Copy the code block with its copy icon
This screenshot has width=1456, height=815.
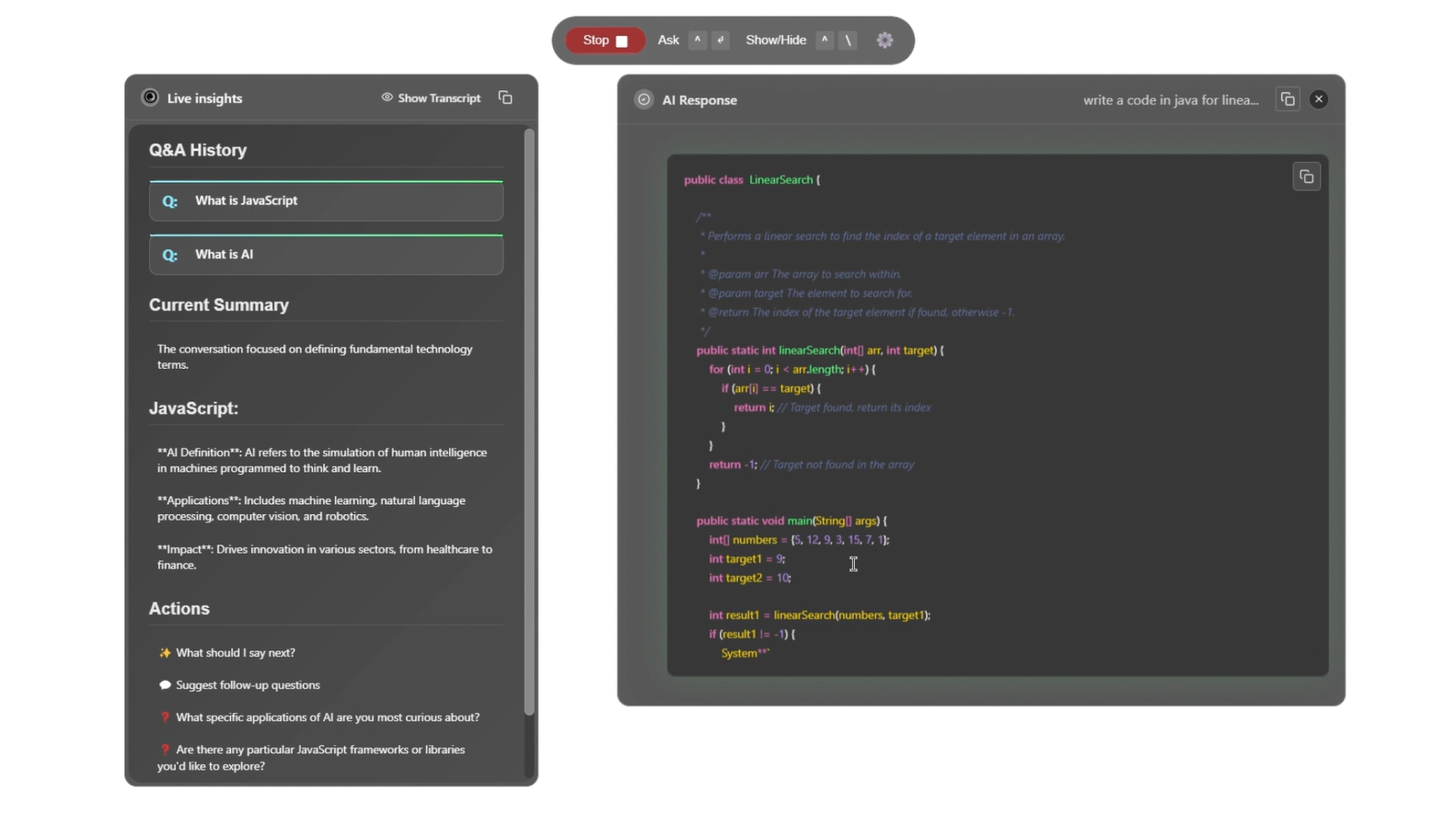1306,177
